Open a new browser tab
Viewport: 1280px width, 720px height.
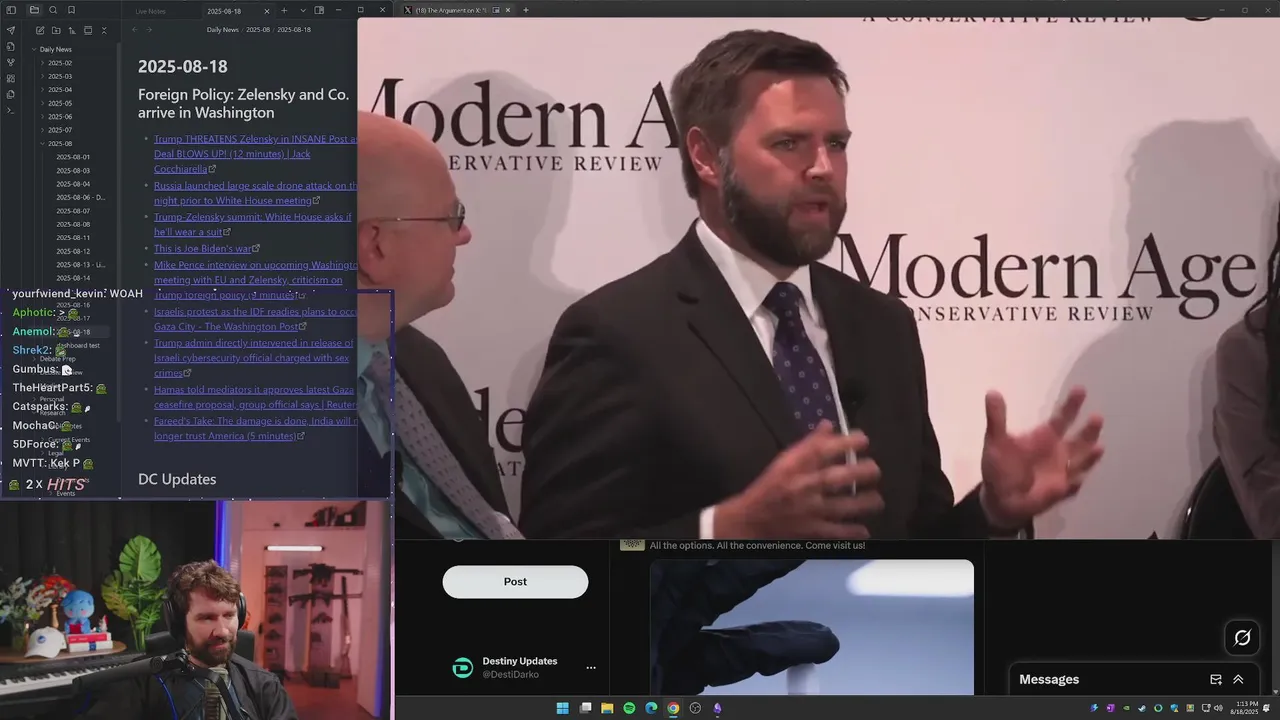click(x=526, y=10)
